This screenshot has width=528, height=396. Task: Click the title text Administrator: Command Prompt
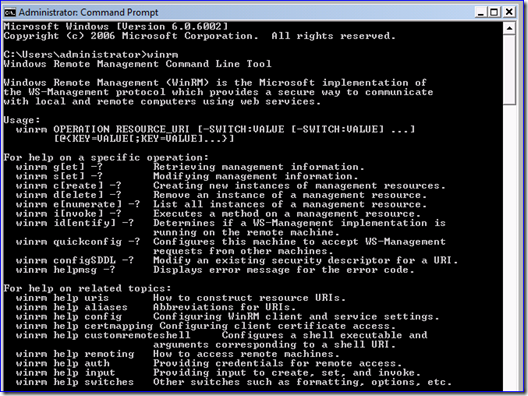click(88, 12)
